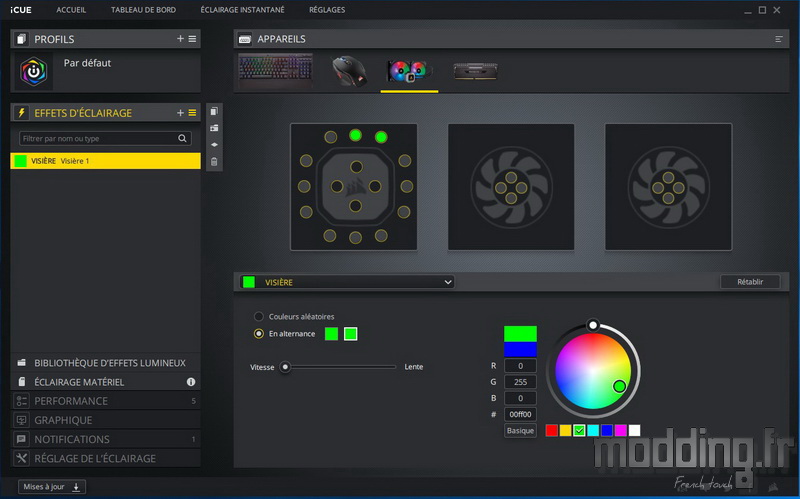Open the Appareils panel menu
The width and height of the screenshot is (800, 499).
point(779,39)
